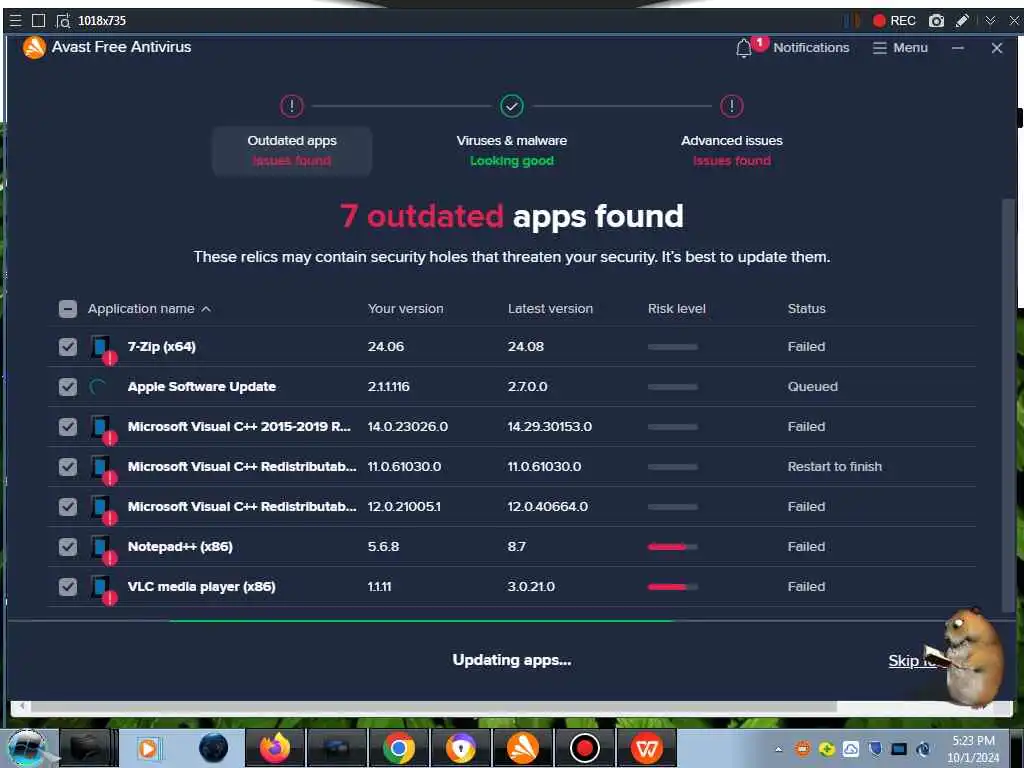
Task: Click the Outdated apps warning step icon
Action: [292, 106]
